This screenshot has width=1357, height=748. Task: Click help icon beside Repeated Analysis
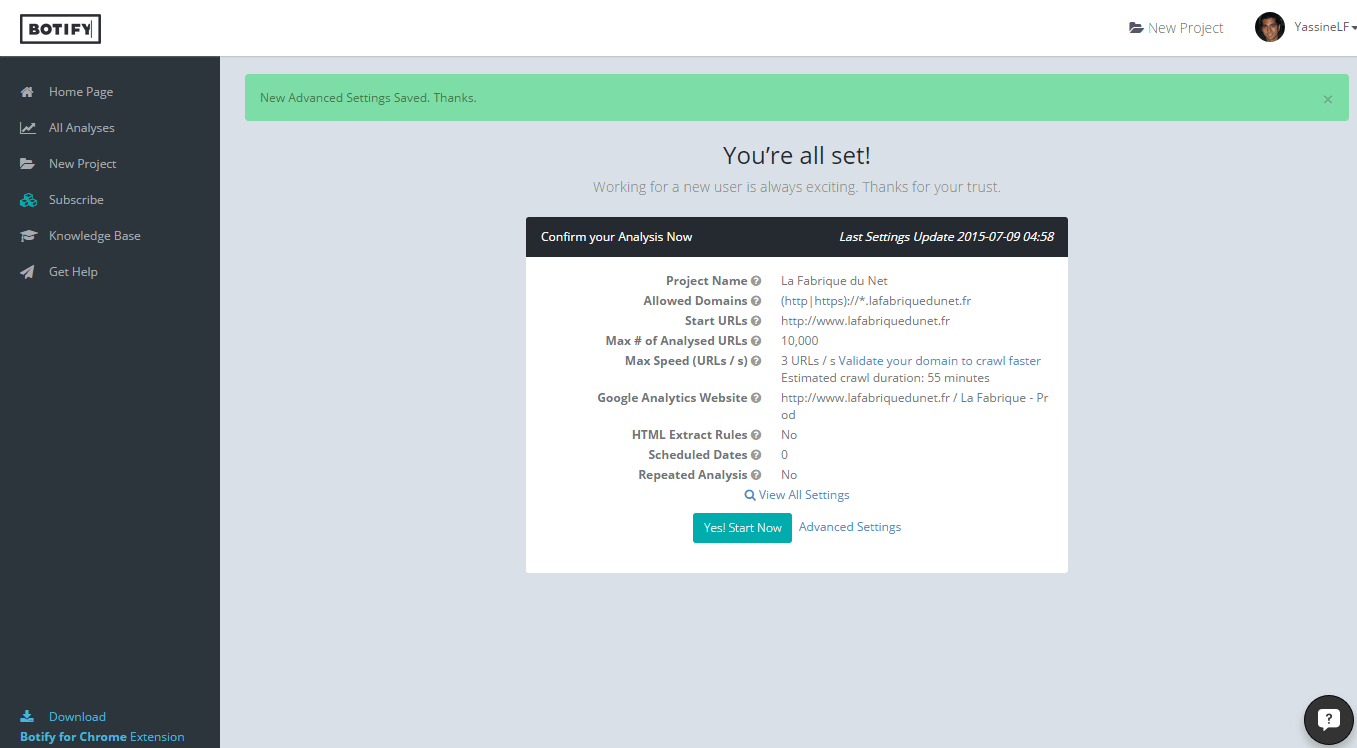click(x=757, y=475)
